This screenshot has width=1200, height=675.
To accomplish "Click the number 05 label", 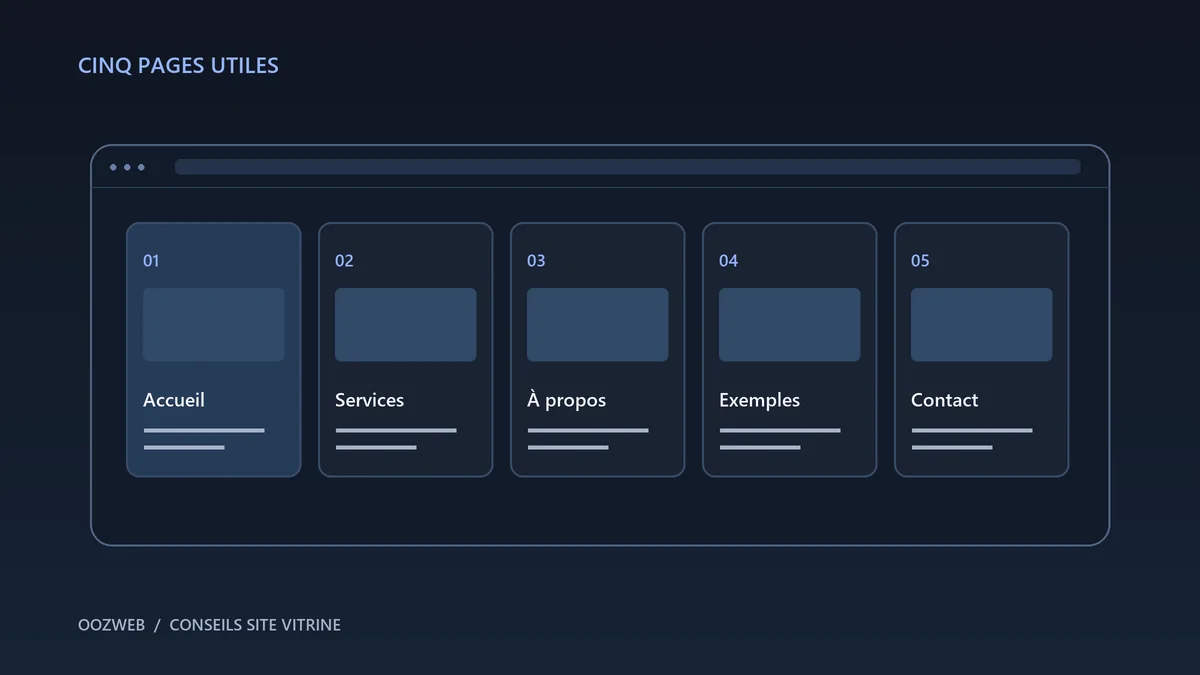I will [920, 261].
